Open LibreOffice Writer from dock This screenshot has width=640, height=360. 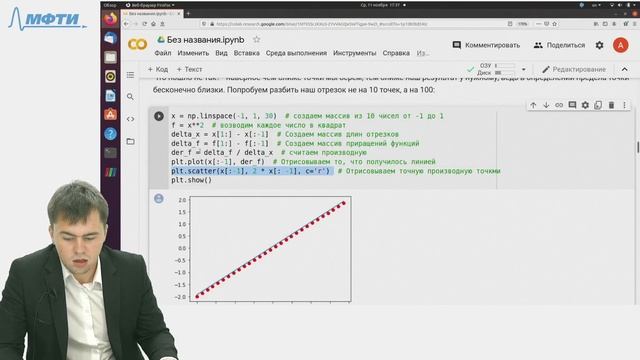pyautogui.click(x=110, y=96)
